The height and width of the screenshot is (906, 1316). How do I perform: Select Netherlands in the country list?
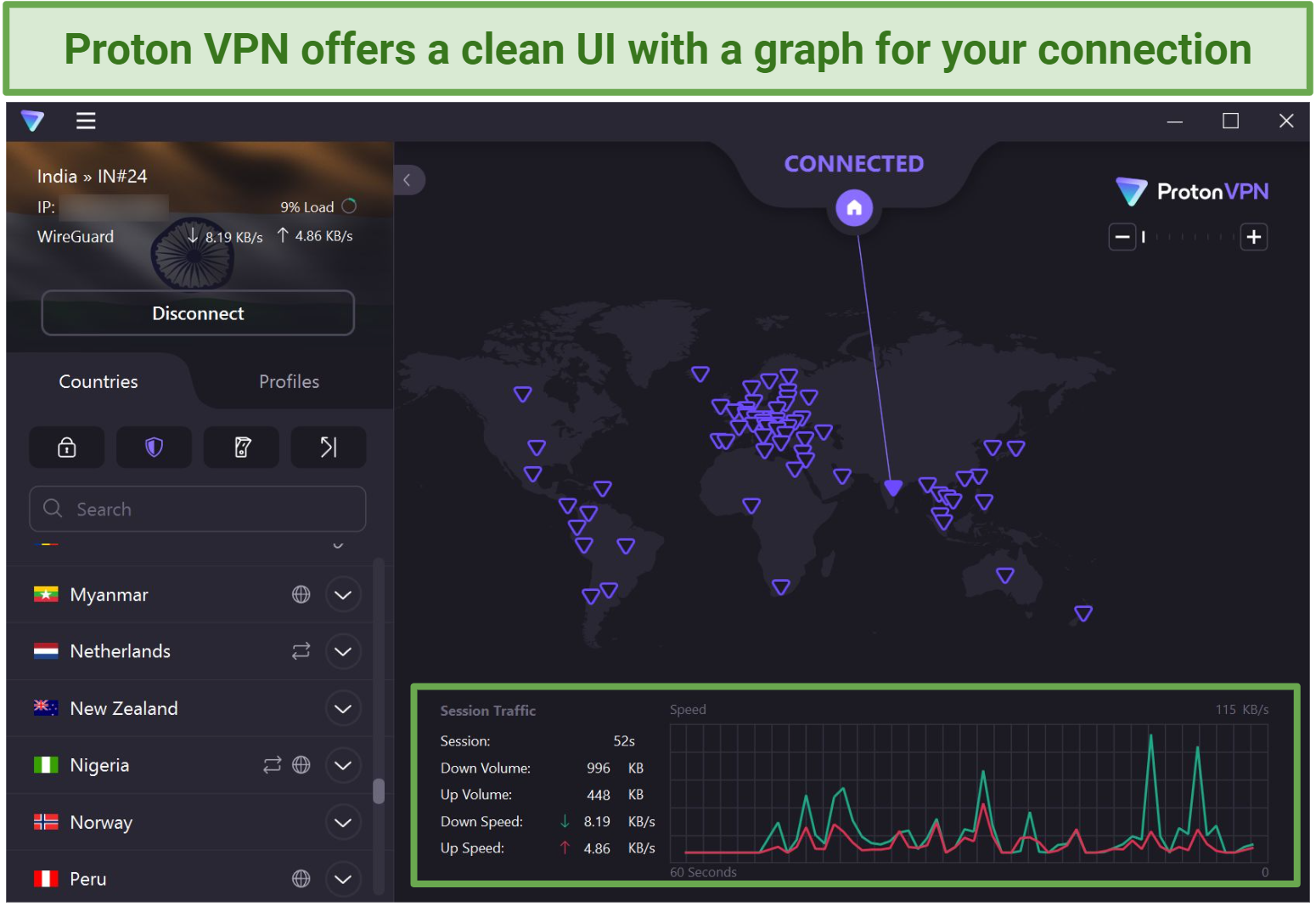point(190,651)
